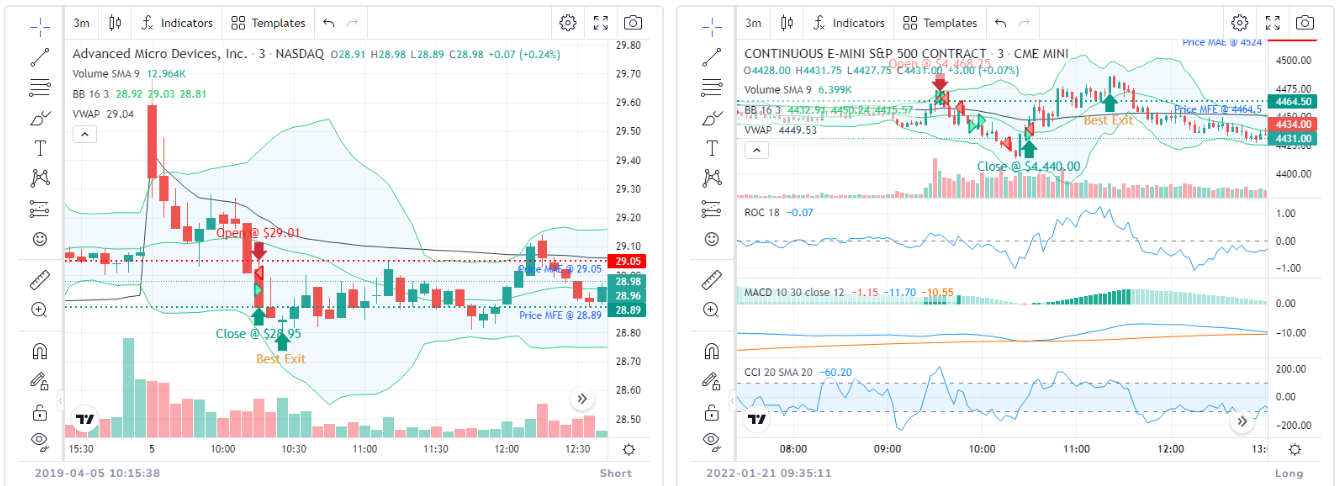The image size is (1339, 486).
Task: Toggle lock all drawings in AMD chart
Action: tap(40, 412)
